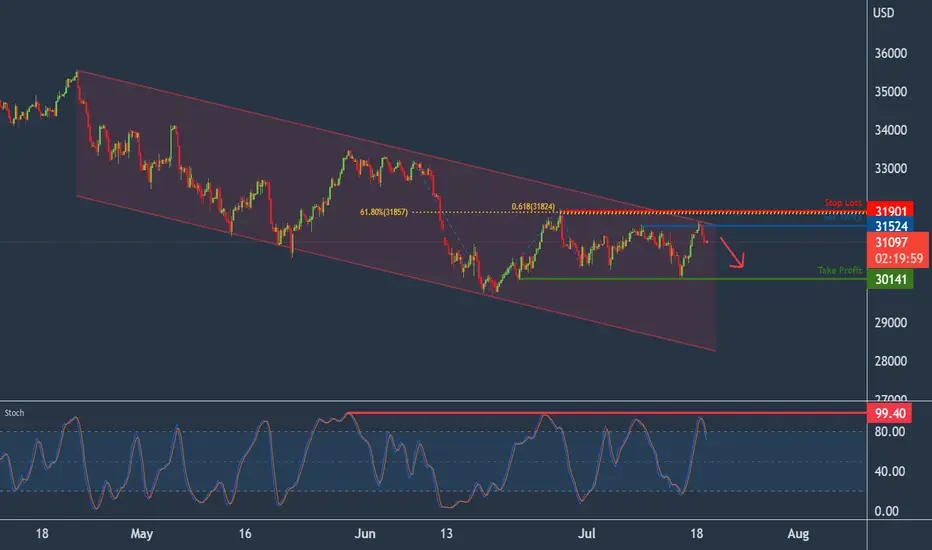The width and height of the screenshot is (932, 550).
Task: Click the May date on time axis
Action: point(141,533)
